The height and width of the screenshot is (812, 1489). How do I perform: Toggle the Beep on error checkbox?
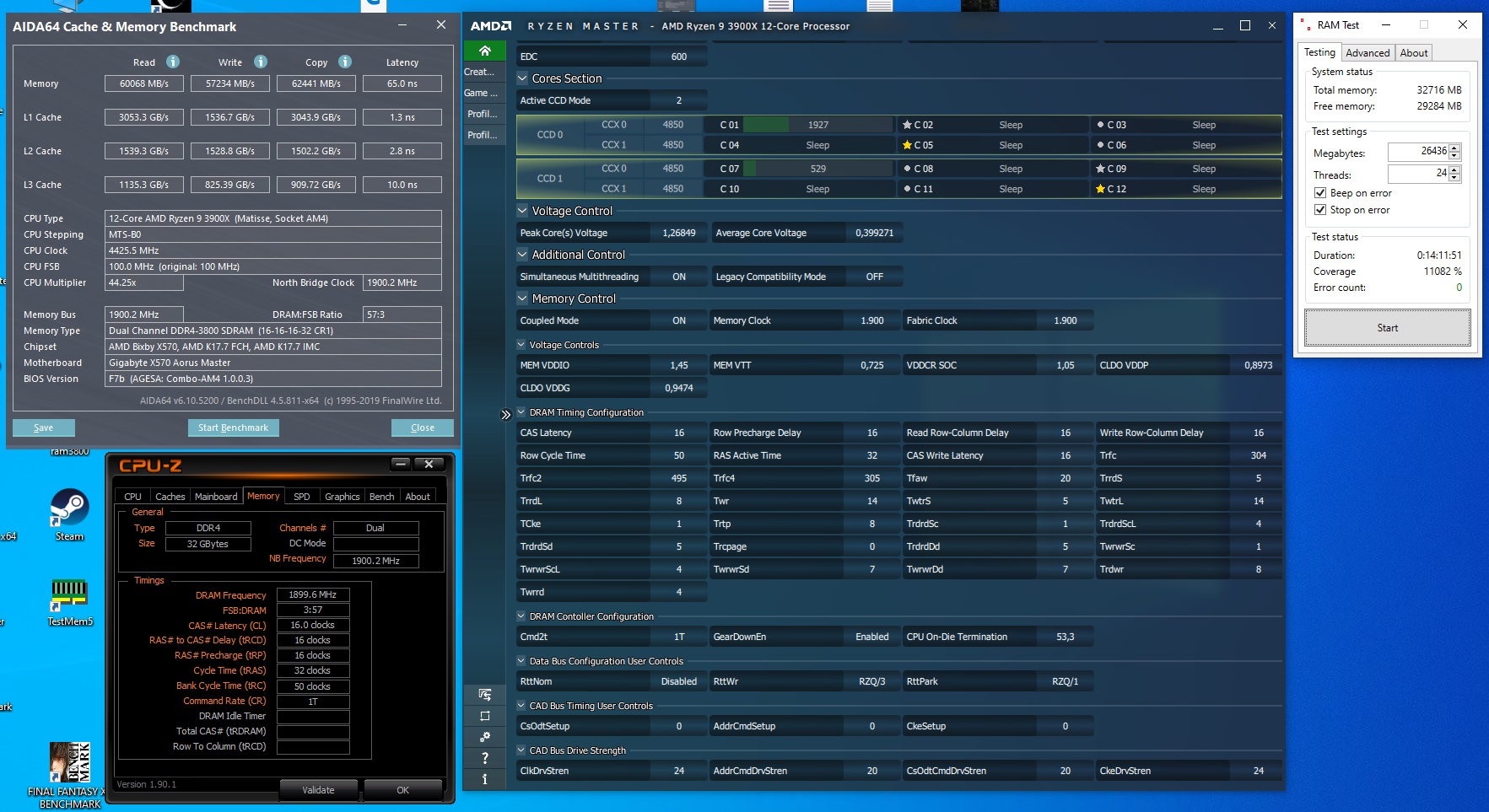tap(1320, 193)
